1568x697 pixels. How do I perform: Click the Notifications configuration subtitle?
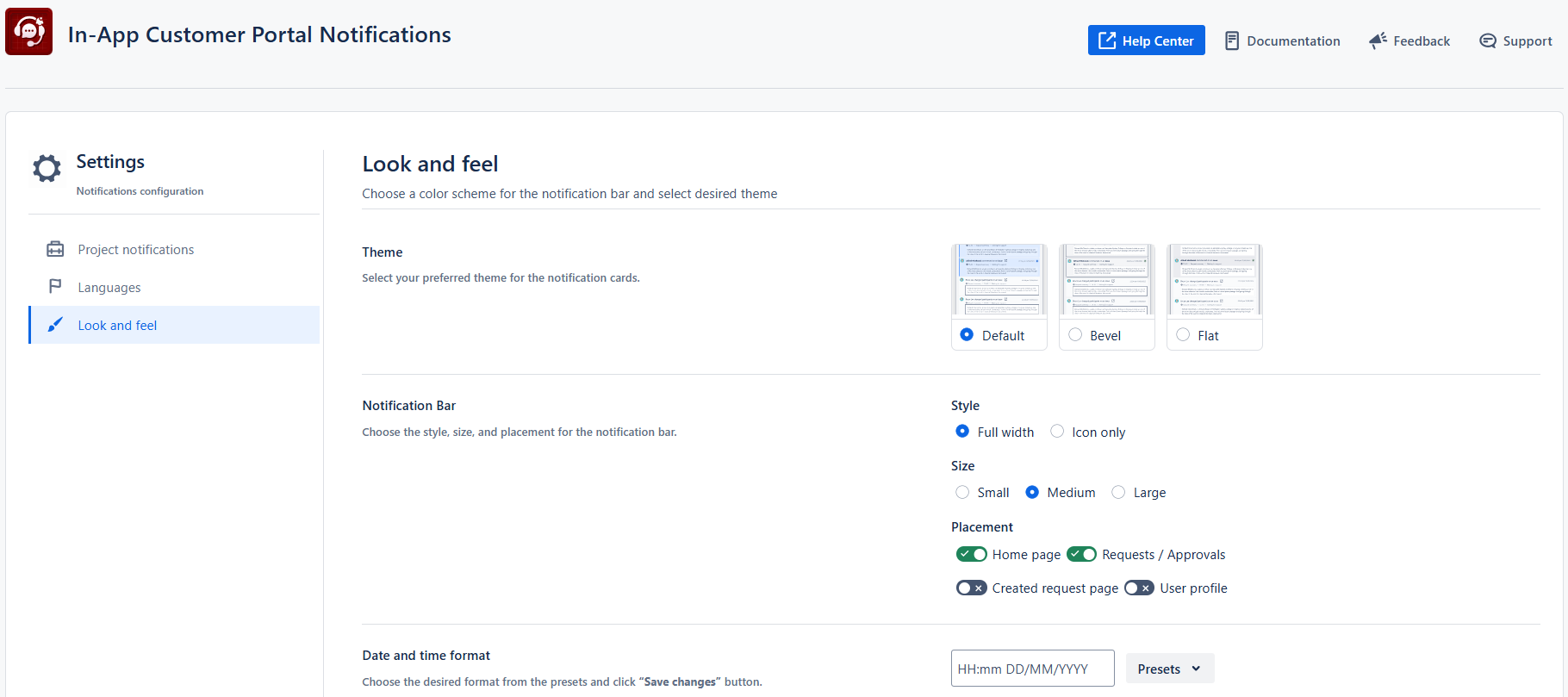click(140, 191)
